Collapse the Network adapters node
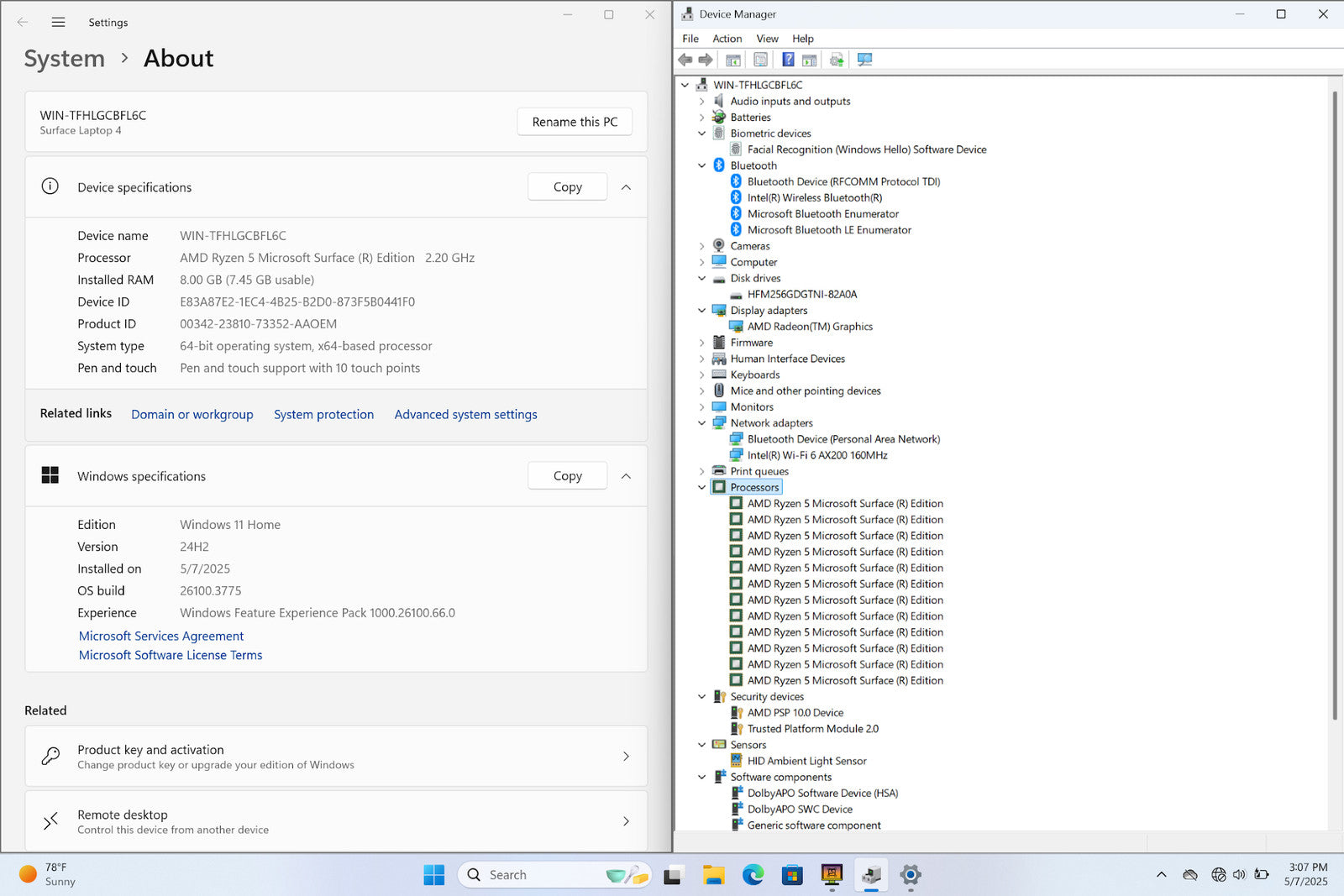1344x896 pixels. [702, 423]
